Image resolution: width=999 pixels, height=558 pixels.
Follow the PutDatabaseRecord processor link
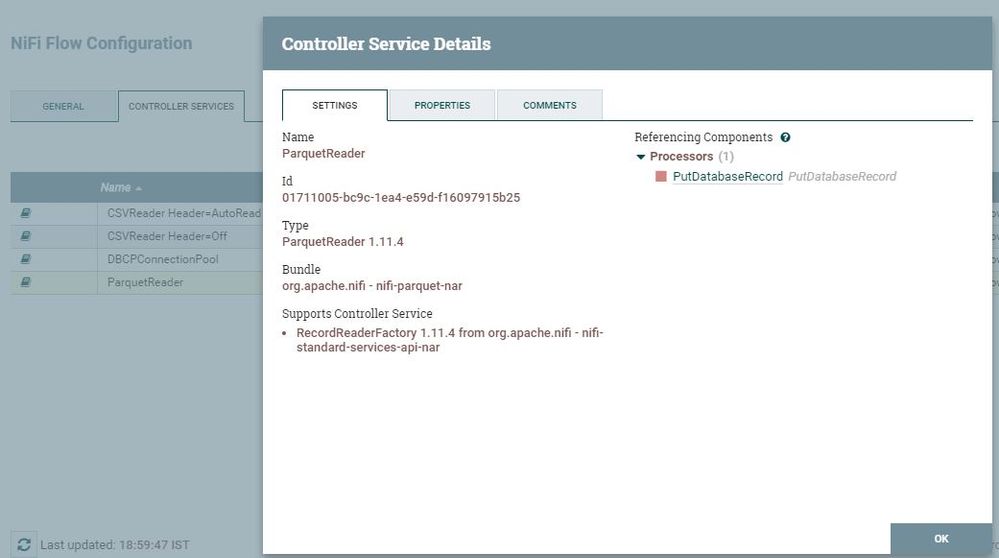tap(728, 176)
